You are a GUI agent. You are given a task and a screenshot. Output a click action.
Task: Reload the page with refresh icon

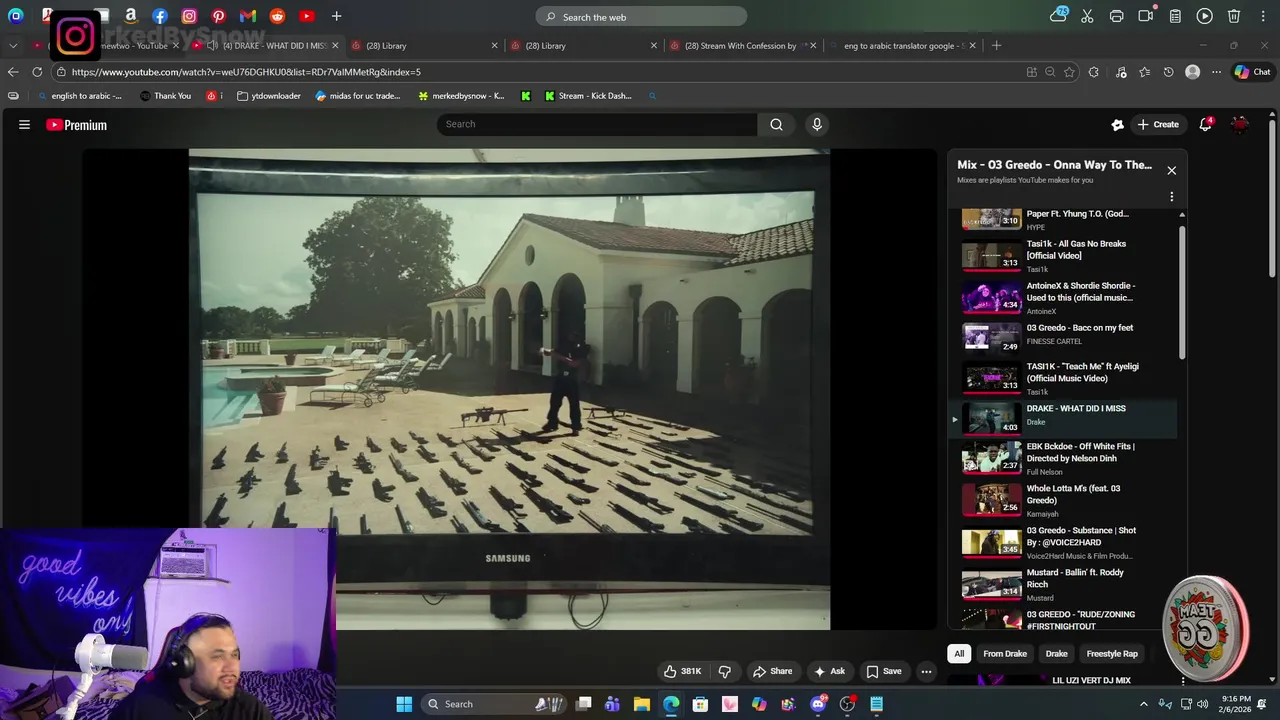coord(37,72)
